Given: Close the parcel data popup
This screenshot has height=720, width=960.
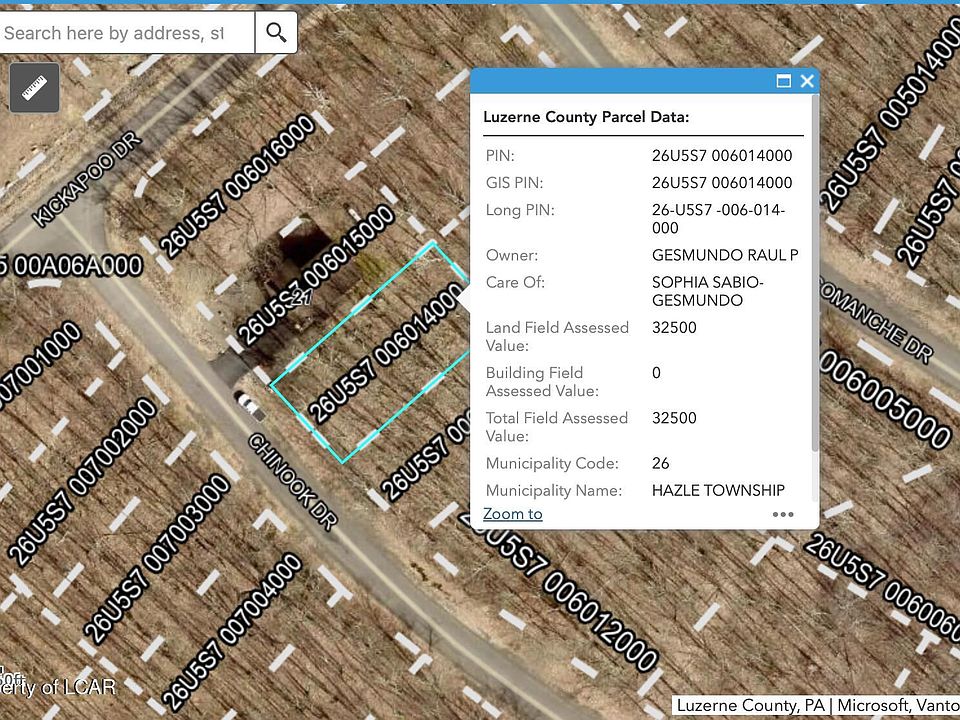Looking at the screenshot, I should click(x=807, y=81).
